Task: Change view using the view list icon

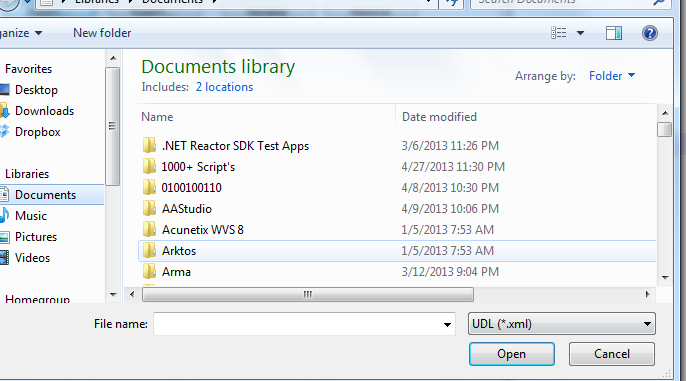Action: tap(559, 33)
